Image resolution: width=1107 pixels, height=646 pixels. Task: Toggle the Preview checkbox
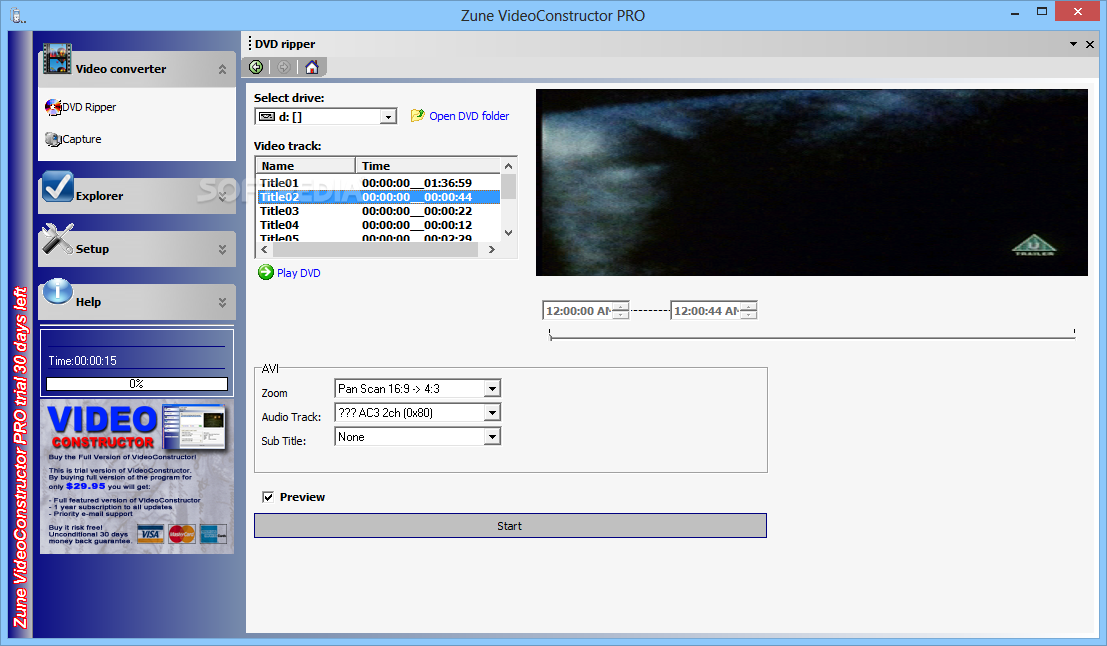tap(268, 497)
